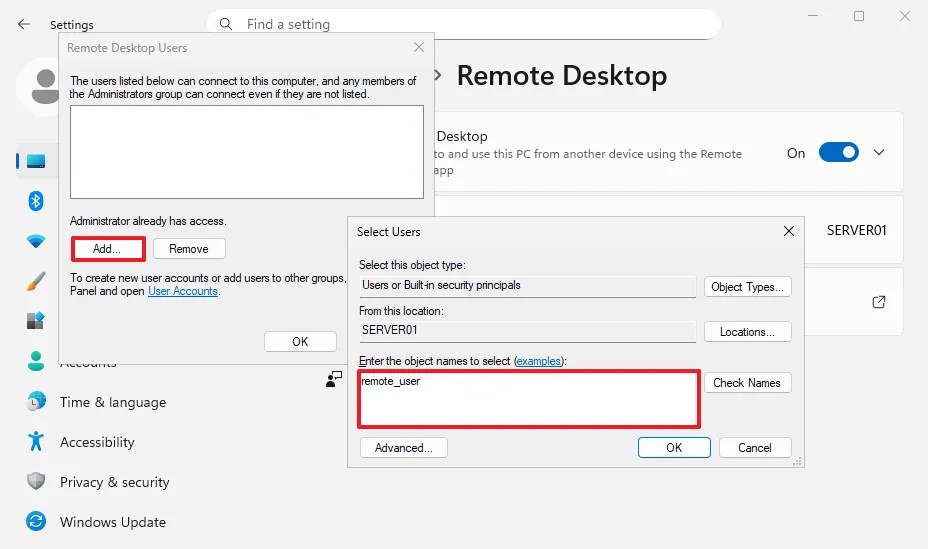Click Add... in Remote Desktop Users

[x=108, y=249]
